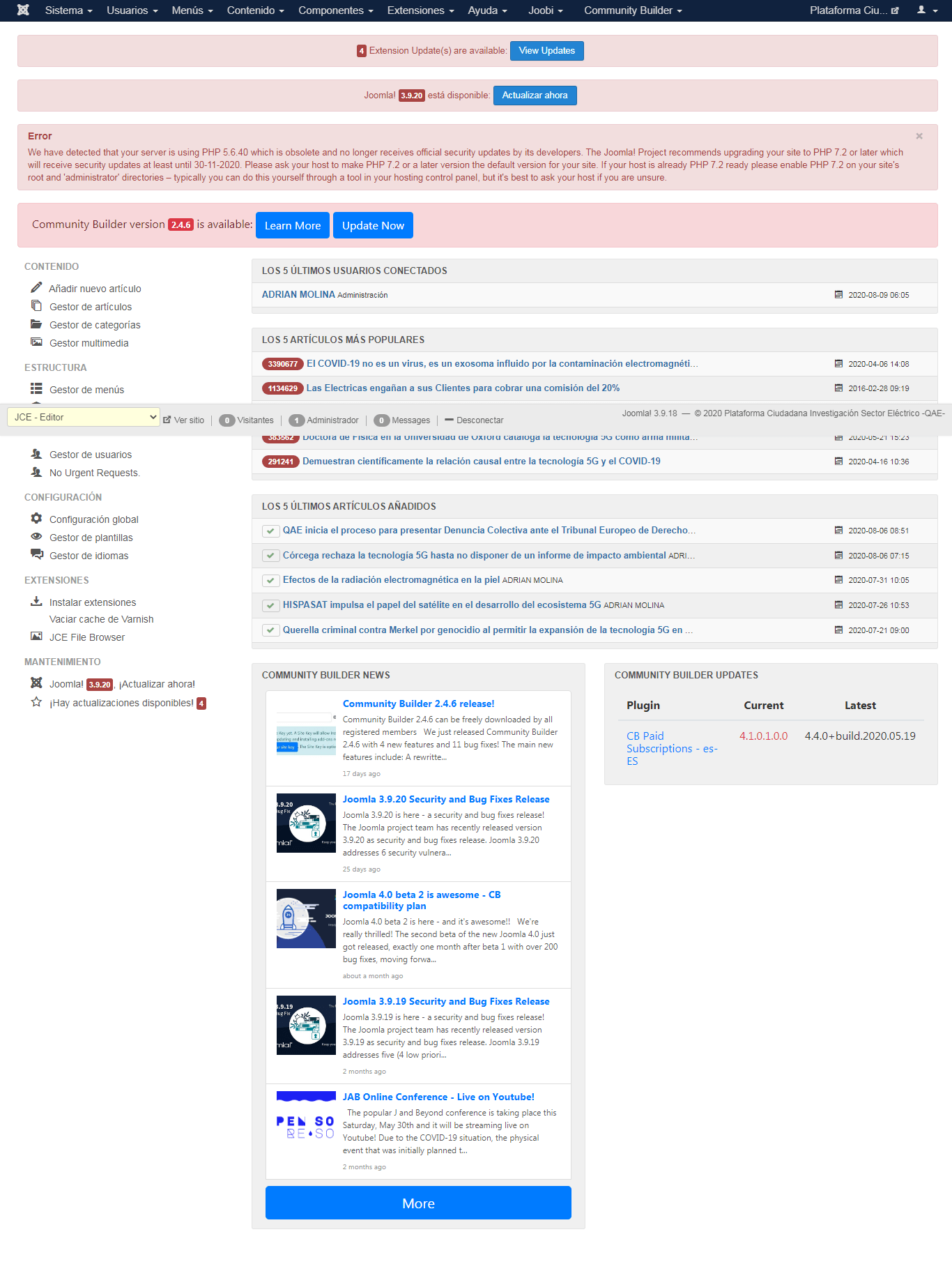This screenshot has width=952, height=1278.
Task: Click the Gestor de menús list icon
Action: click(x=36, y=388)
